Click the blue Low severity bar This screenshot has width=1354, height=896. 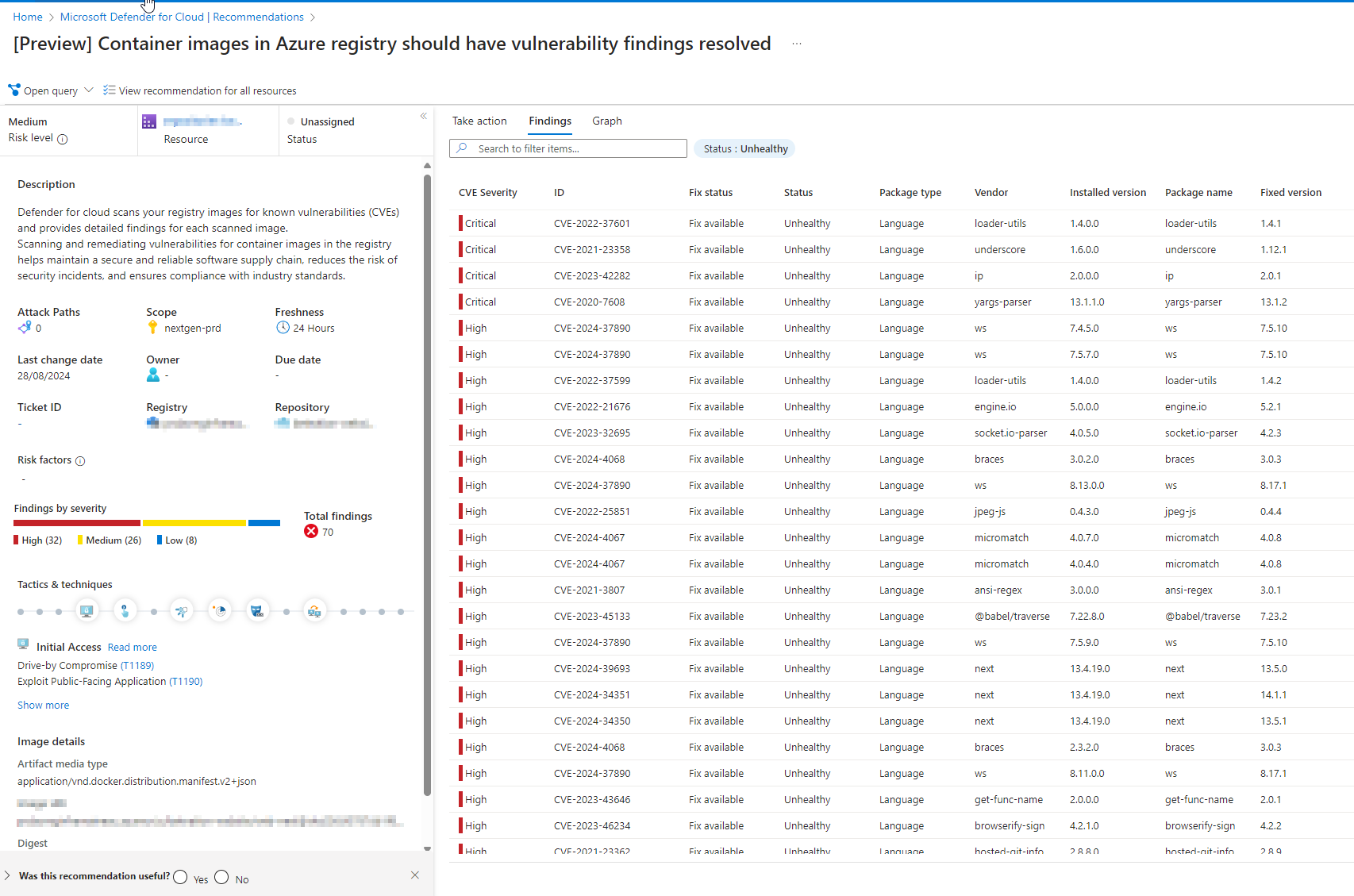[x=264, y=523]
